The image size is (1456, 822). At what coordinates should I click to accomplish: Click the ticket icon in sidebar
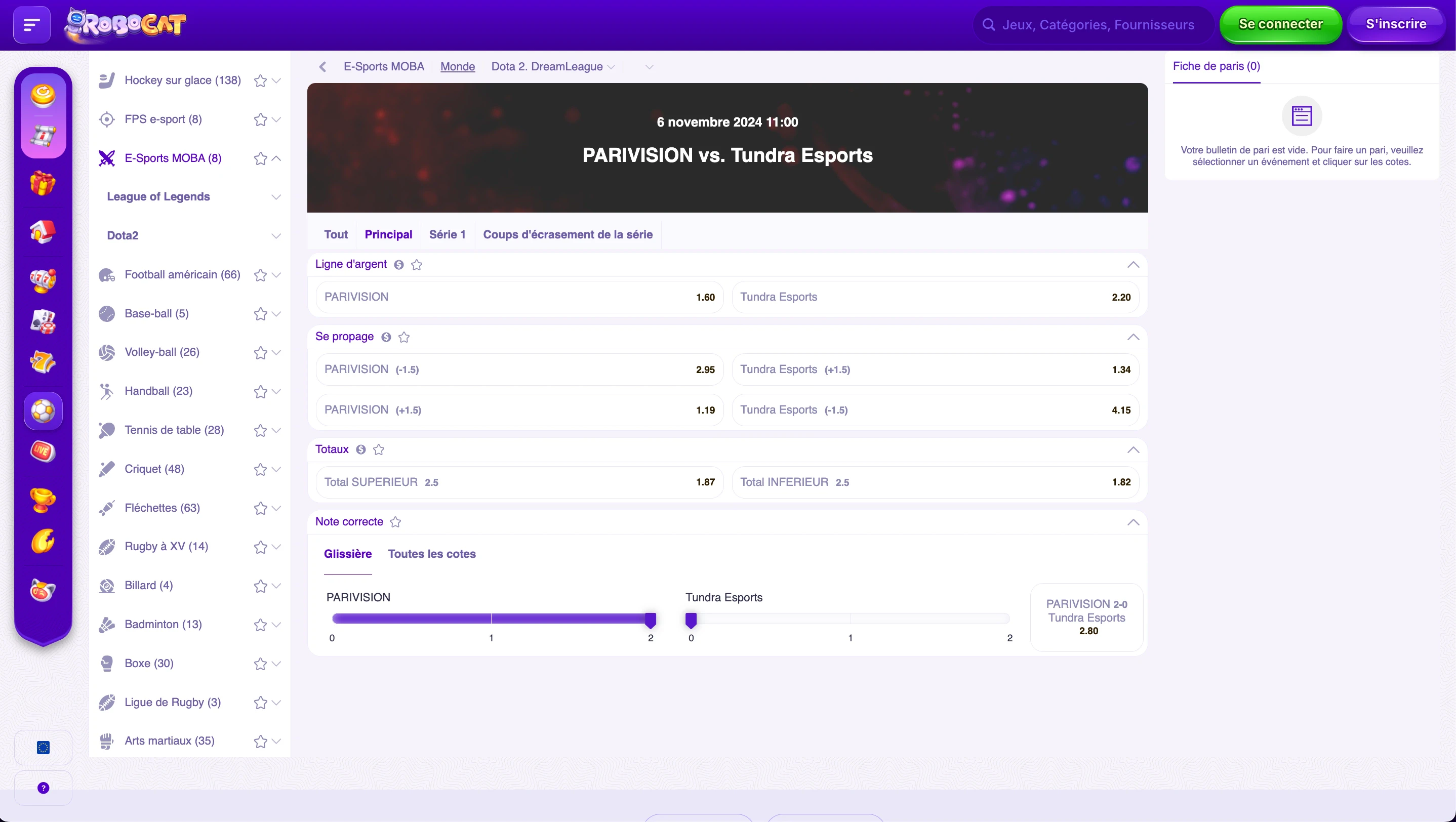(43, 136)
